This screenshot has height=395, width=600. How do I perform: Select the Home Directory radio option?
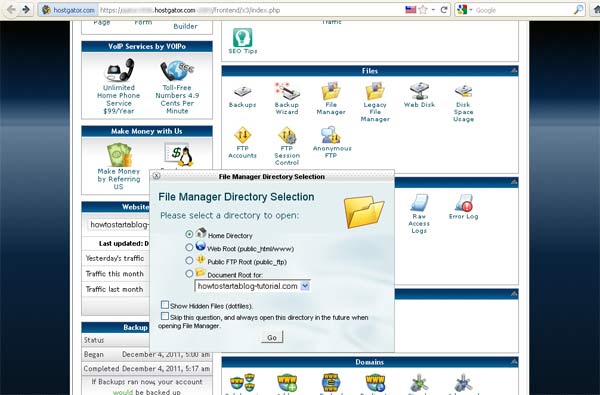tap(189, 234)
